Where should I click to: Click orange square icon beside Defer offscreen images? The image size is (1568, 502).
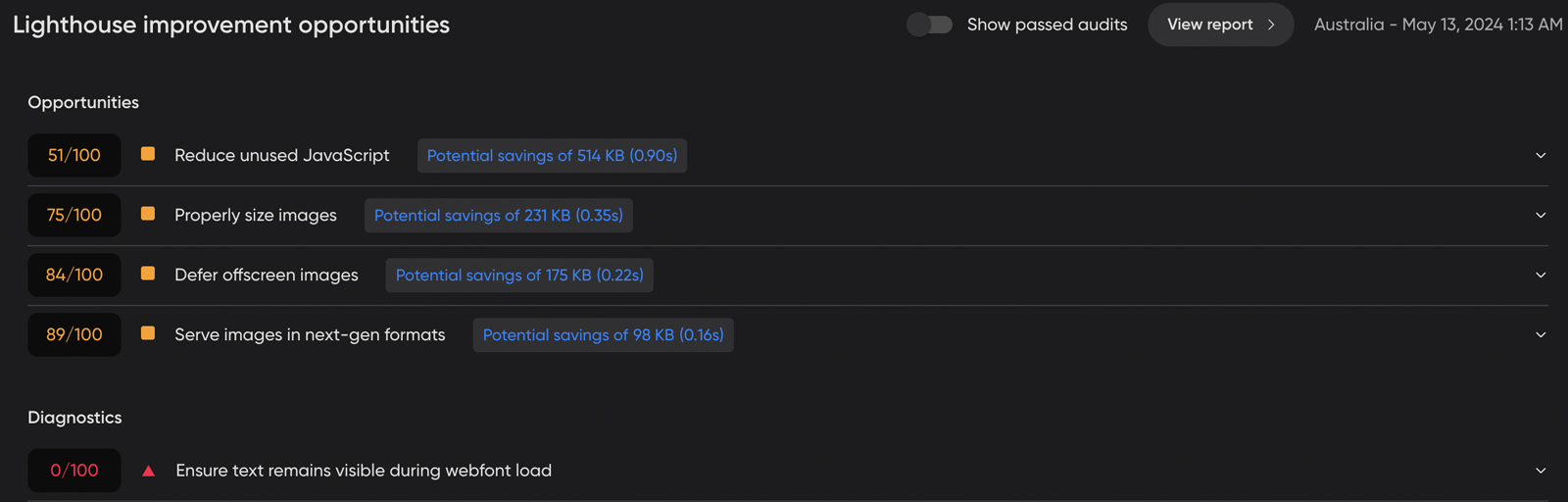(x=148, y=274)
